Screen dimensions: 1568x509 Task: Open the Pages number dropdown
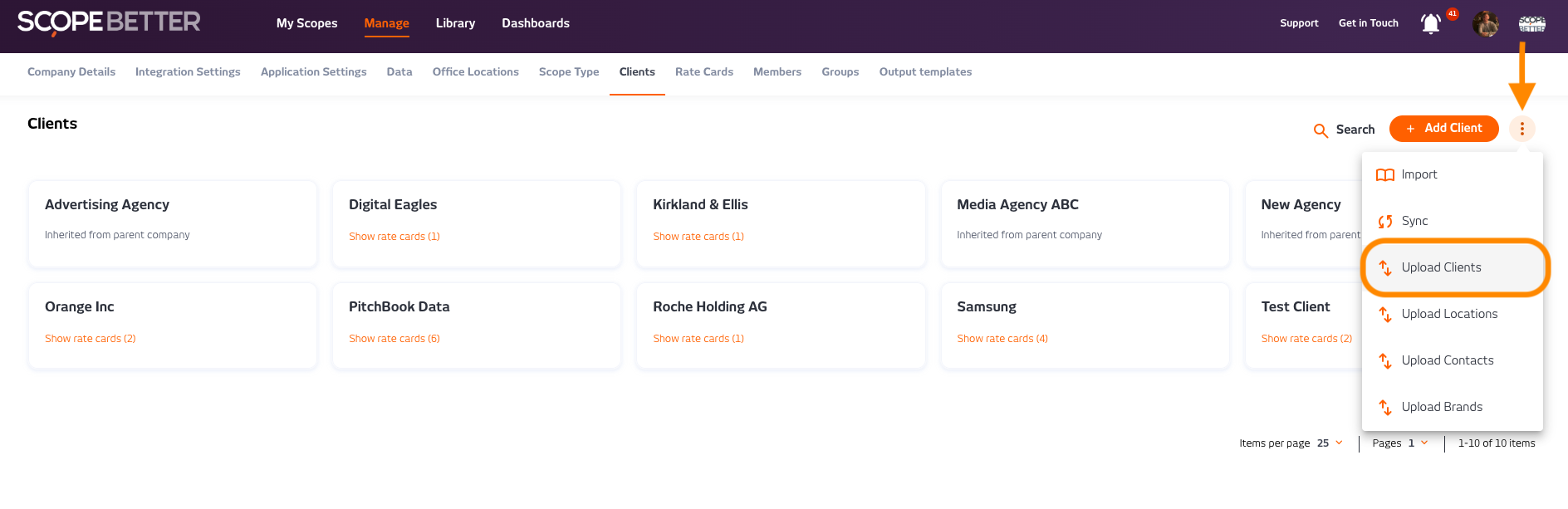click(1417, 443)
